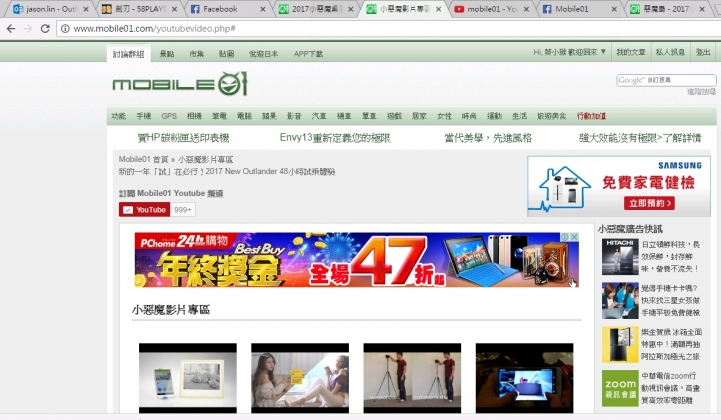Open the 景點 top menu item
Viewport: 721px width, 420px height.
(166, 54)
